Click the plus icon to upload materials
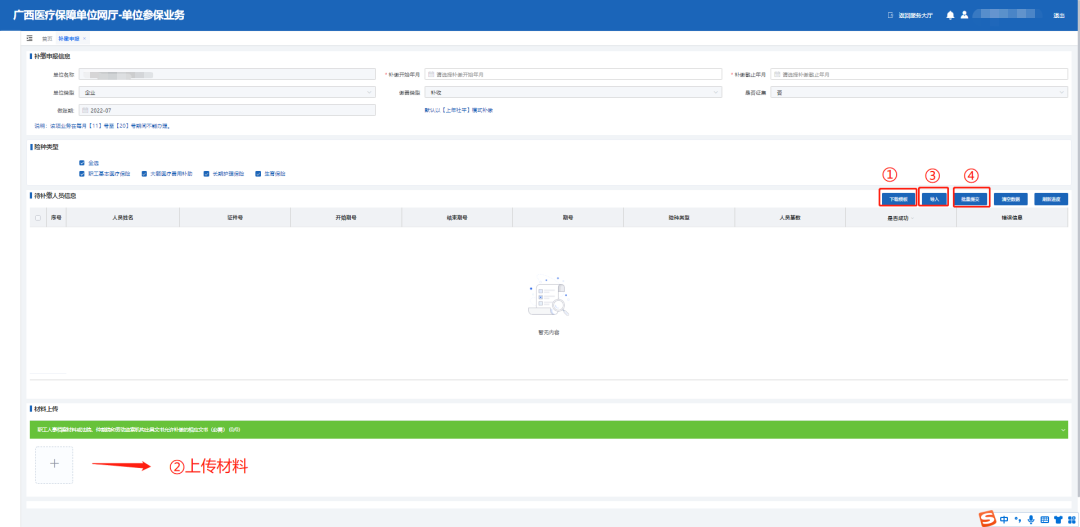 [54, 465]
